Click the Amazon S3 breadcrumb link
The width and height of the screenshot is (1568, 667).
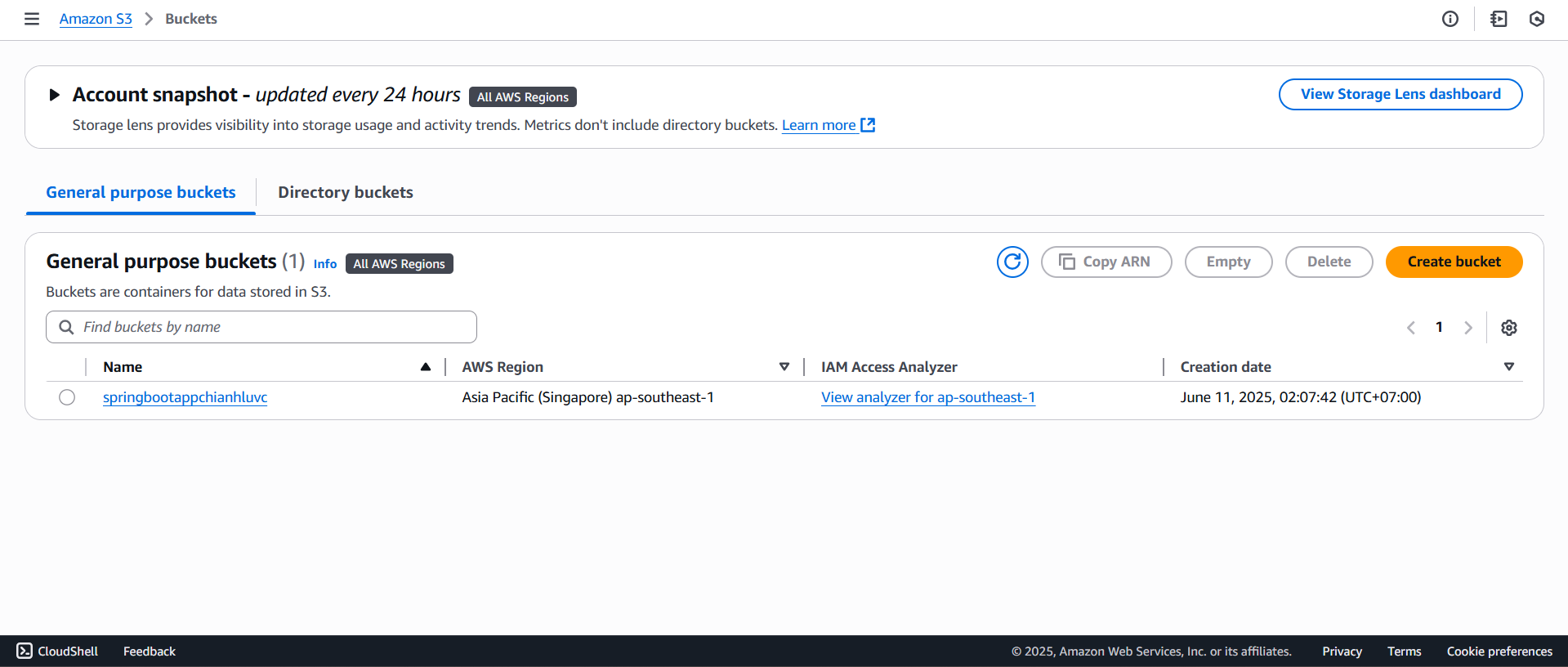[96, 19]
